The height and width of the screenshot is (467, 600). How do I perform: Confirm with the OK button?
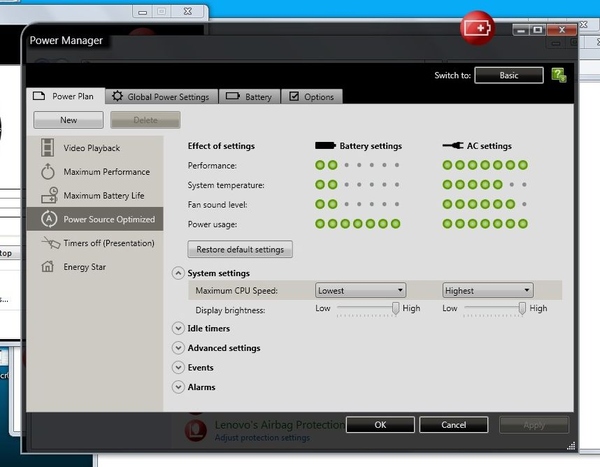point(380,425)
